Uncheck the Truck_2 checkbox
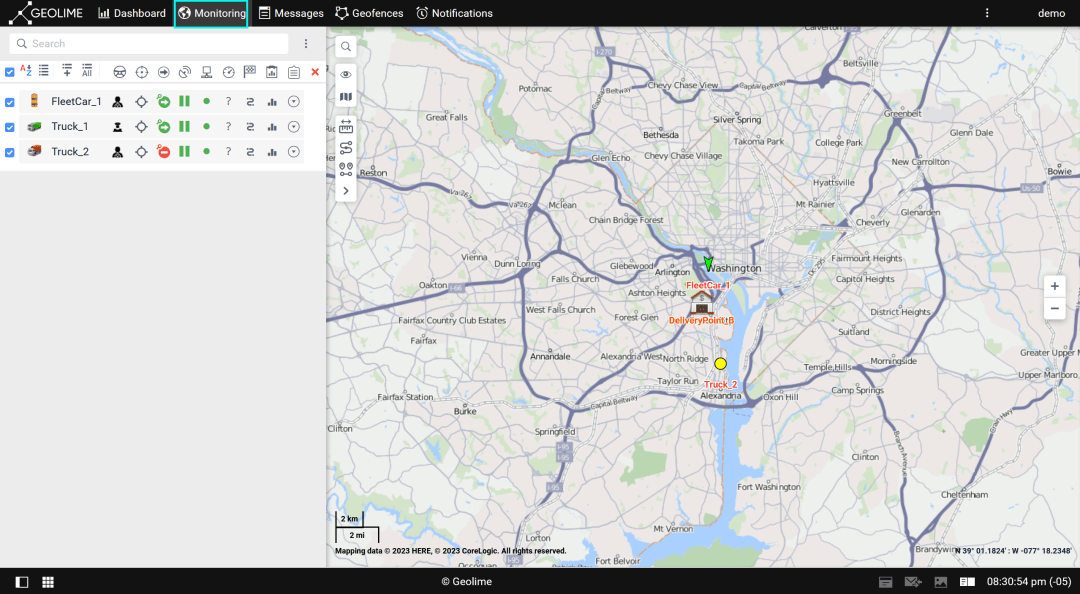Screen dimensions: 1080x594 [x=10, y=152]
